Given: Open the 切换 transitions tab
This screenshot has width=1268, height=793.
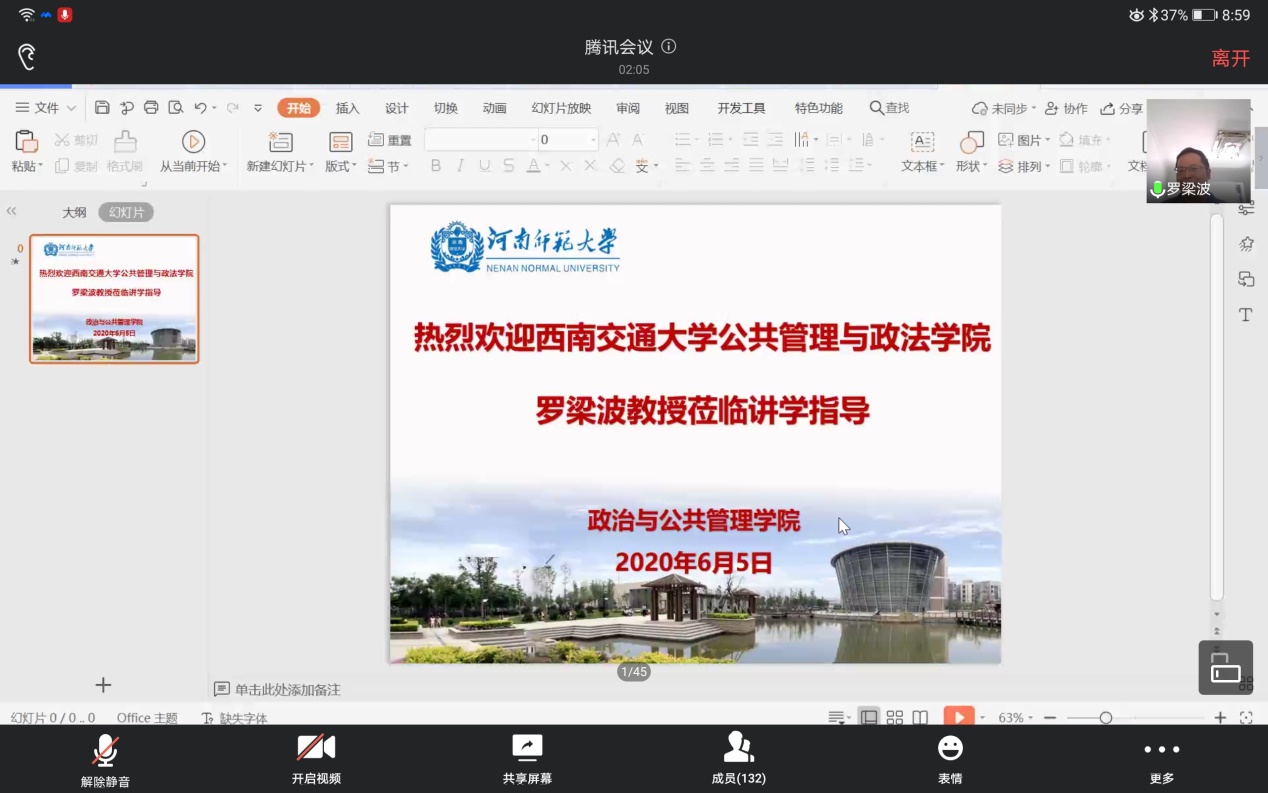Looking at the screenshot, I should pyautogui.click(x=446, y=108).
